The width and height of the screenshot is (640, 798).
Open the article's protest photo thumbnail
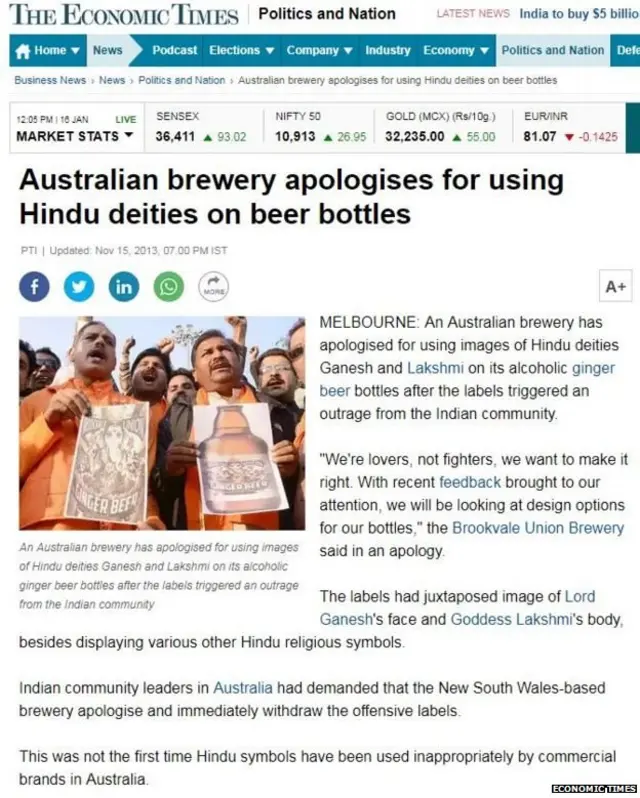click(162, 423)
